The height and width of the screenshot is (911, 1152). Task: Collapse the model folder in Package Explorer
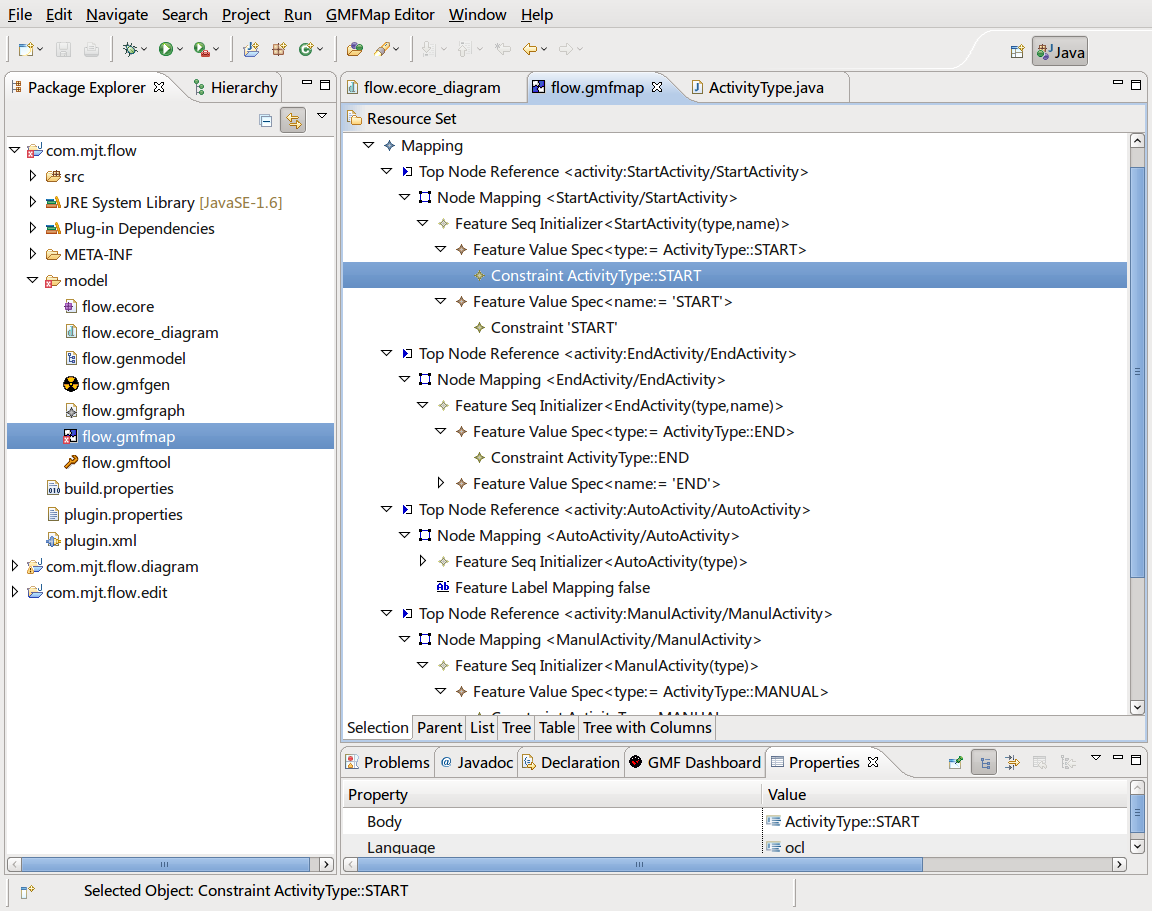click(33, 281)
